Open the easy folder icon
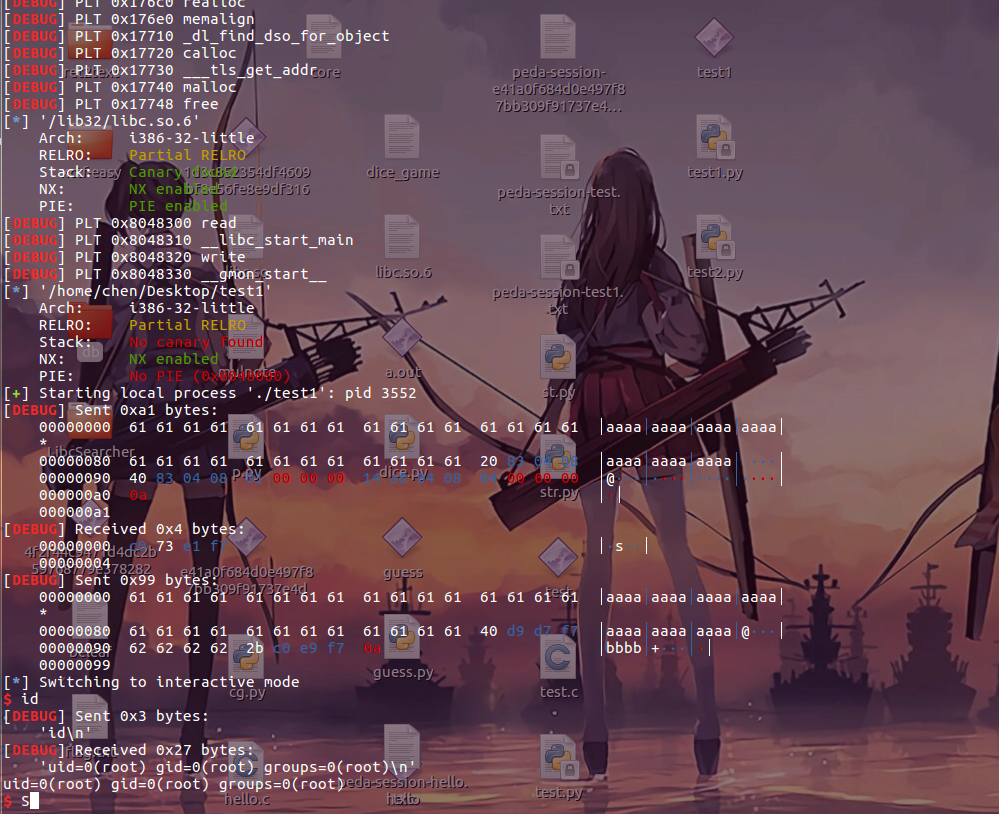The width and height of the screenshot is (999, 814). point(90,143)
